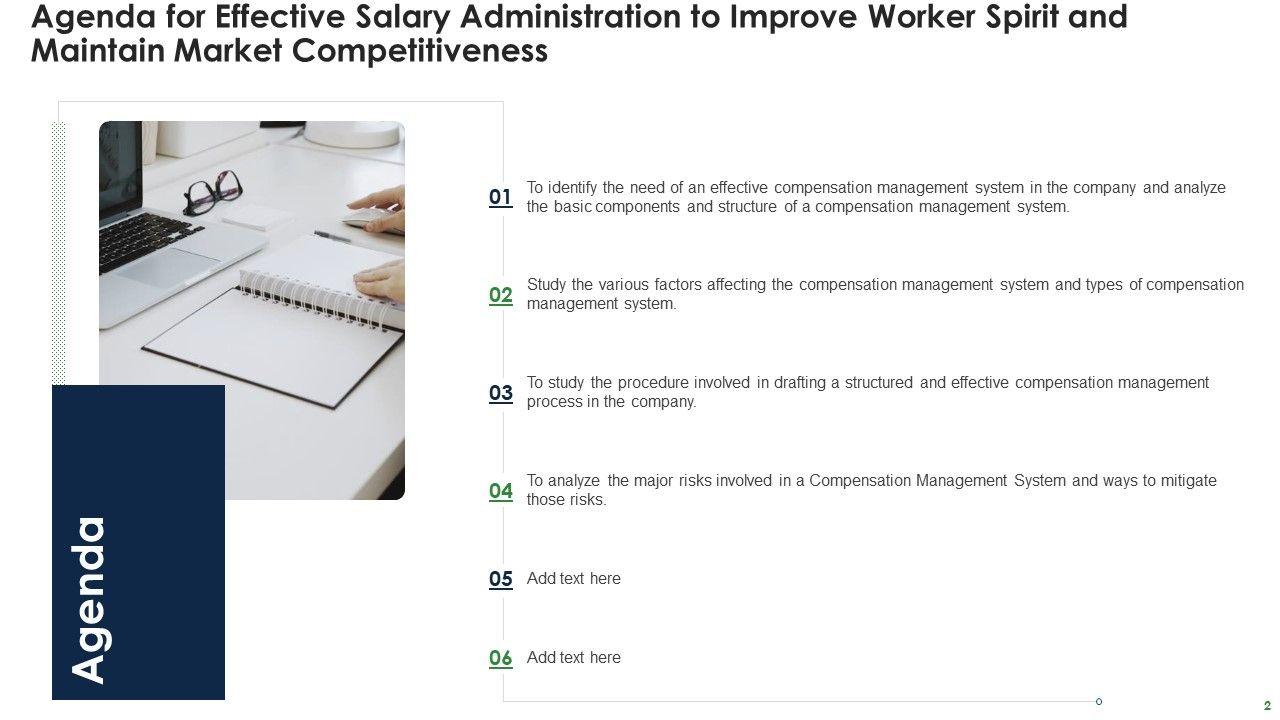Select the agenda number 04
This screenshot has width=1280, height=720.
500,491
